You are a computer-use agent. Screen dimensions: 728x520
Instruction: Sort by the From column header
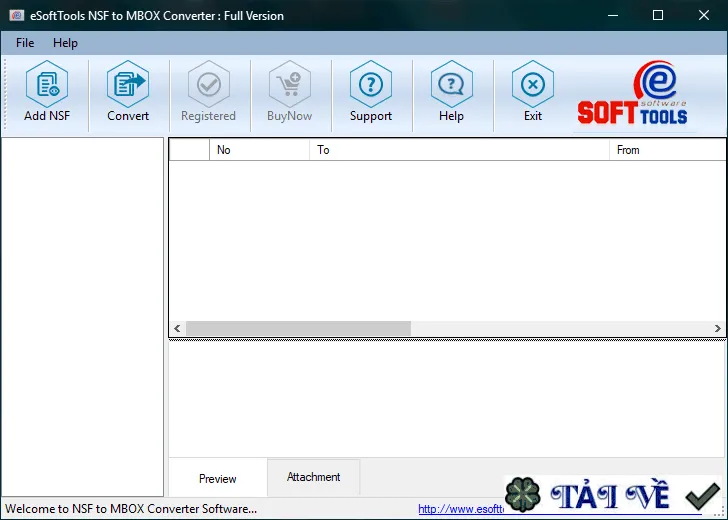[x=668, y=150]
